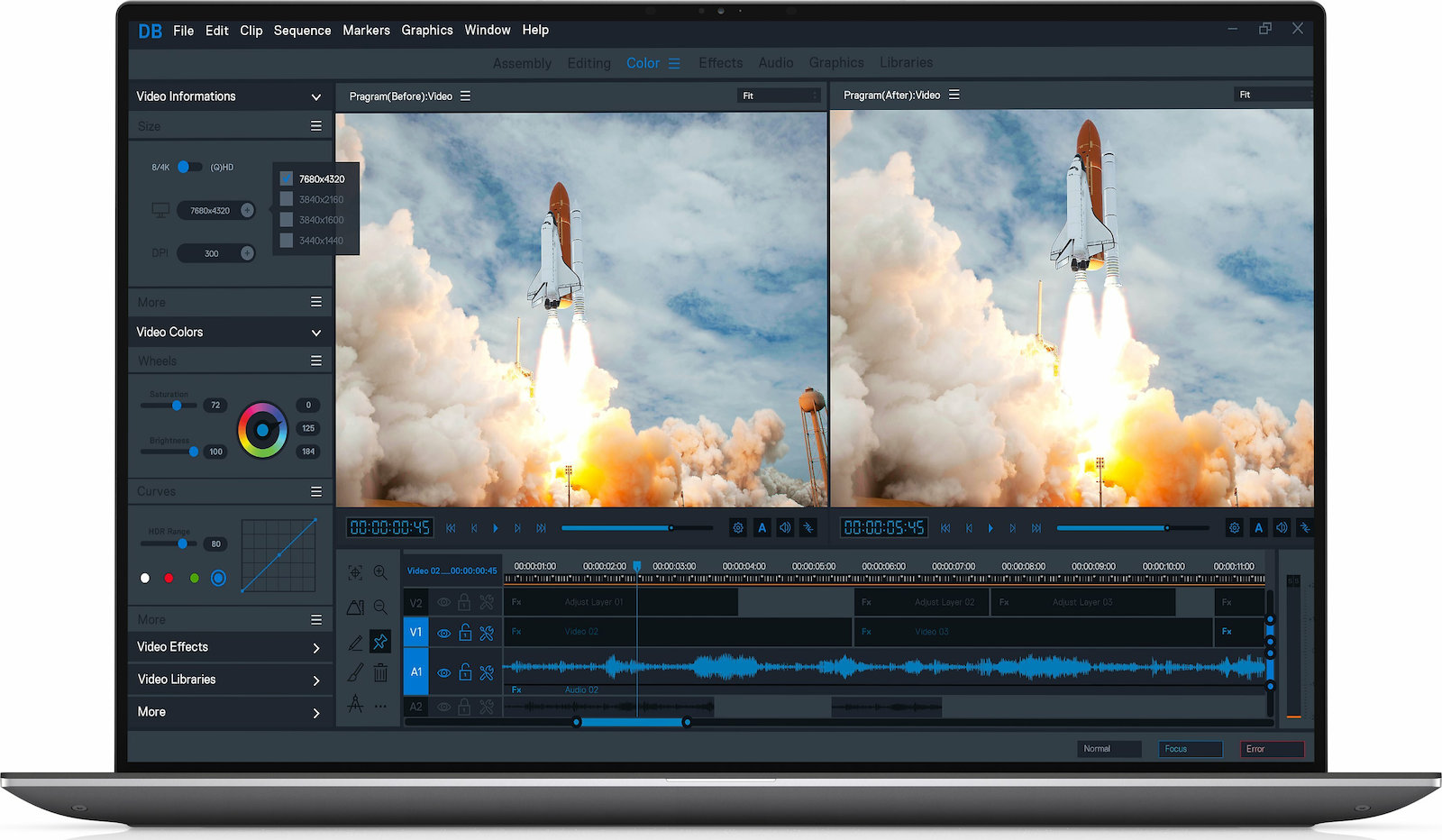Switch to the Effects workspace tab
The image size is (1442, 840).
pos(720,63)
